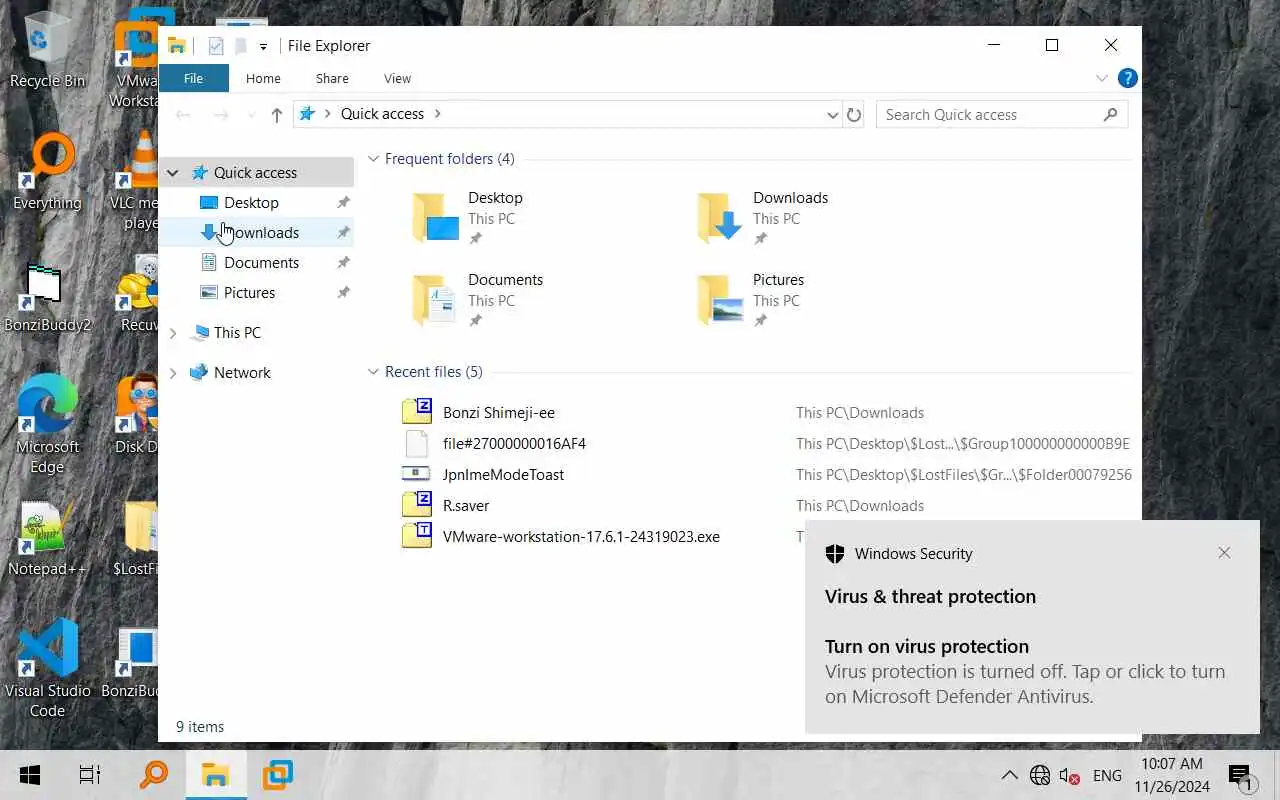The image size is (1280, 800).
Task: Open recent locations dropdown arrow
Action: [251, 115]
